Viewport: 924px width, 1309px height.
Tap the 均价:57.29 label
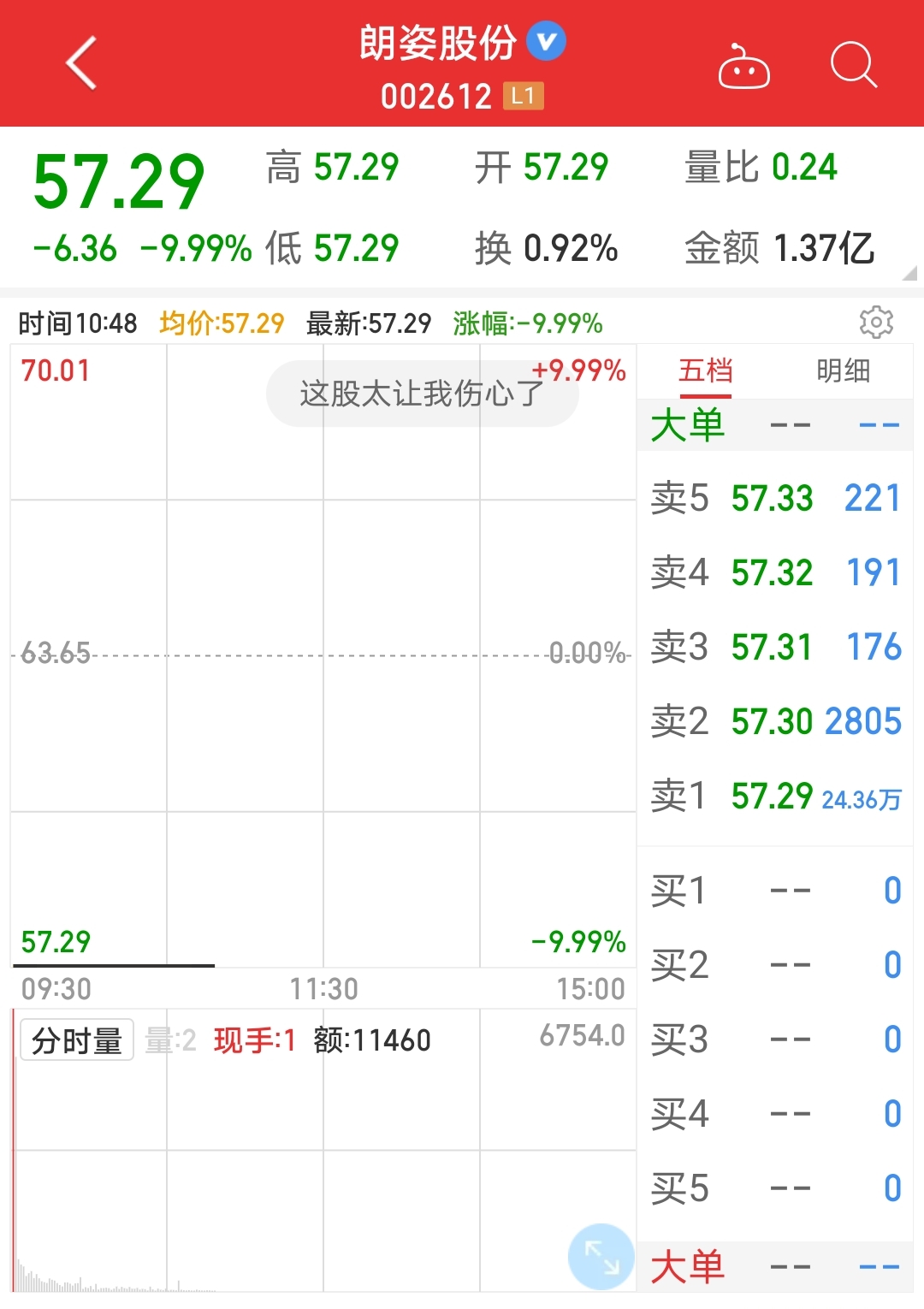pos(222,323)
